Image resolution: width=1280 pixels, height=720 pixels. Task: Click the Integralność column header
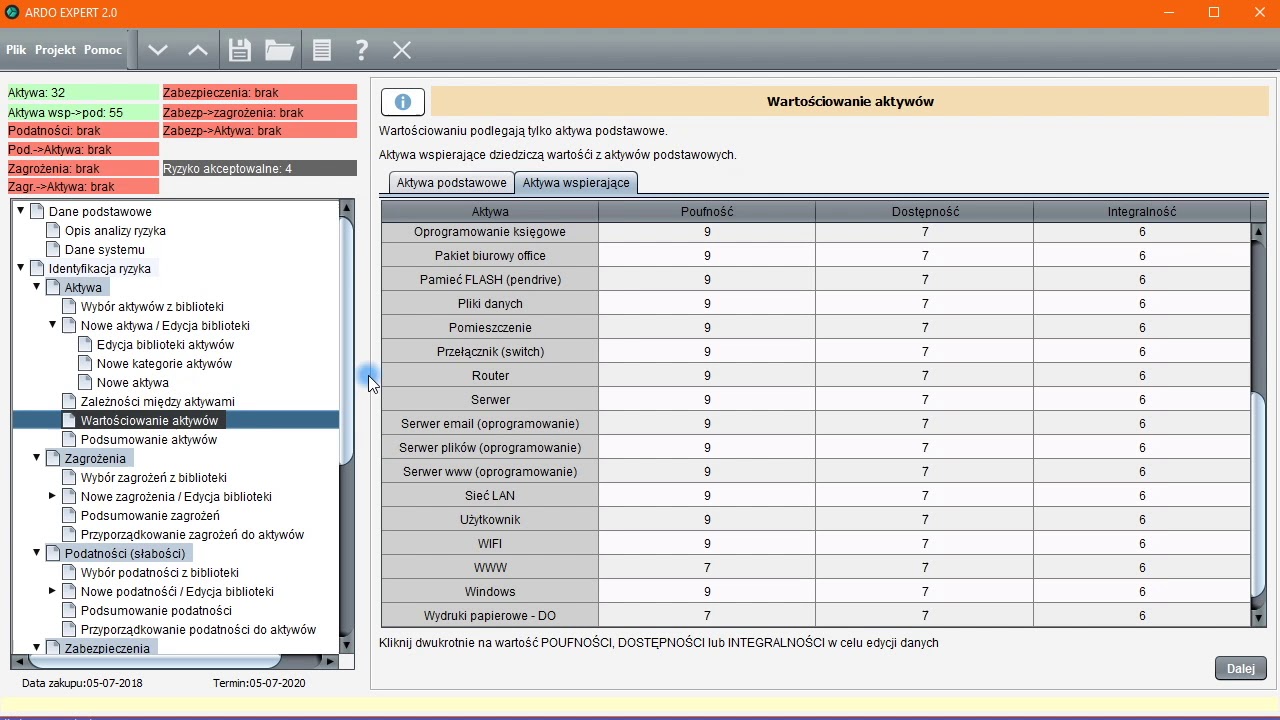[1142, 211]
